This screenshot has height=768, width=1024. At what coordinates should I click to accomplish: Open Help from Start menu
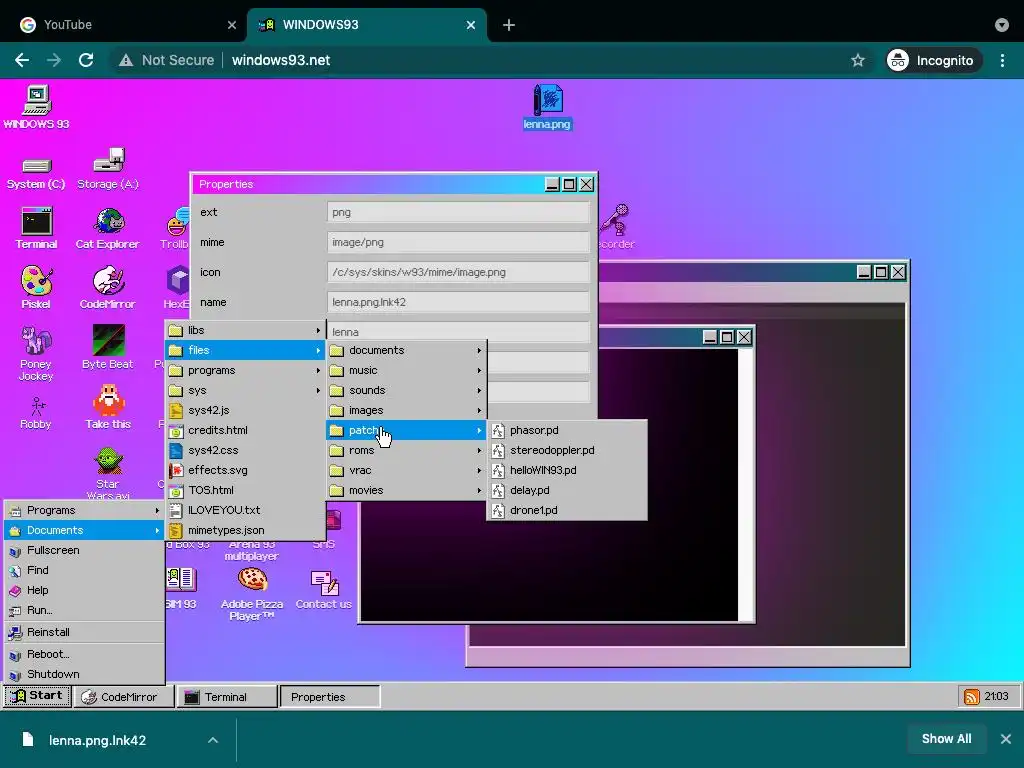tap(84, 590)
